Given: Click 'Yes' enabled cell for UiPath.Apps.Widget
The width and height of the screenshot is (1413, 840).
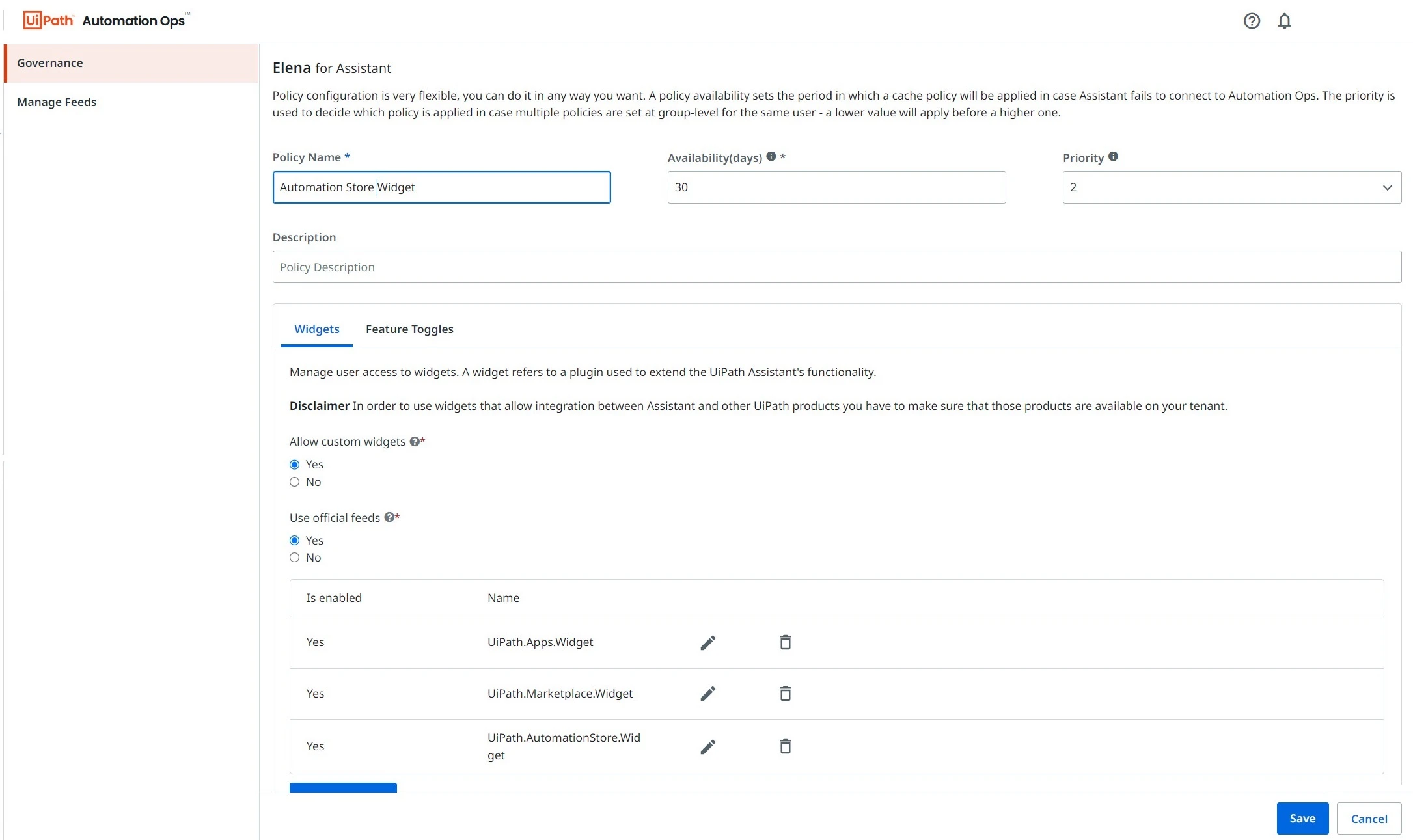Looking at the screenshot, I should click(315, 642).
